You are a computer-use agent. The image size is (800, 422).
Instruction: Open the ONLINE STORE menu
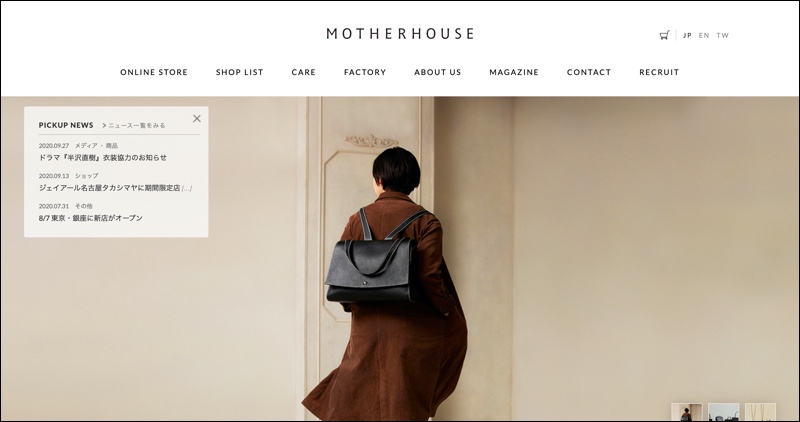coord(154,72)
